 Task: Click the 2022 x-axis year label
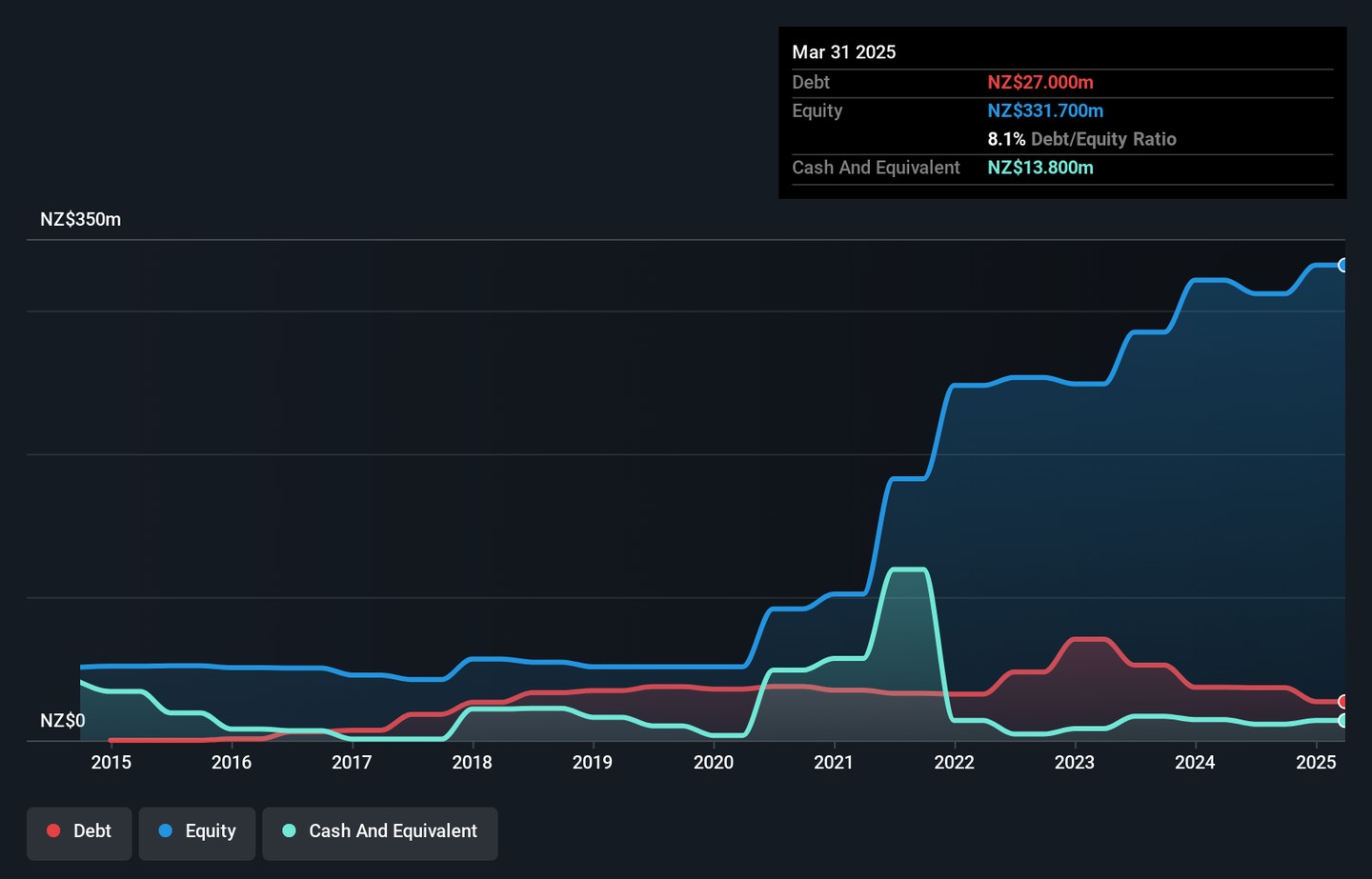point(954,762)
